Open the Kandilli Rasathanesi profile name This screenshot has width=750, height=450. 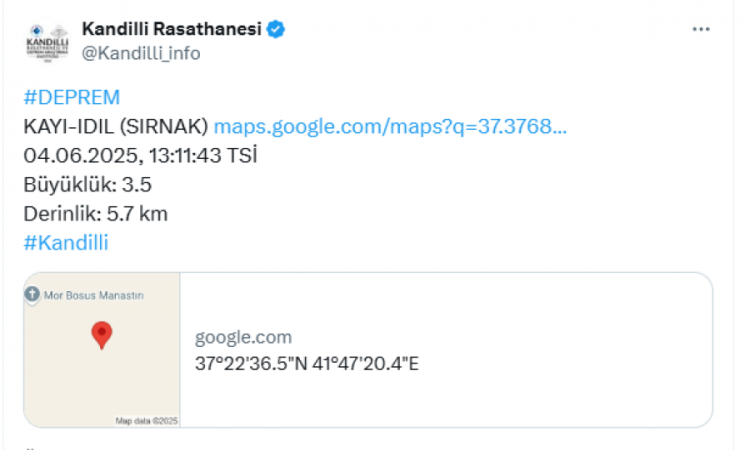(x=170, y=30)
